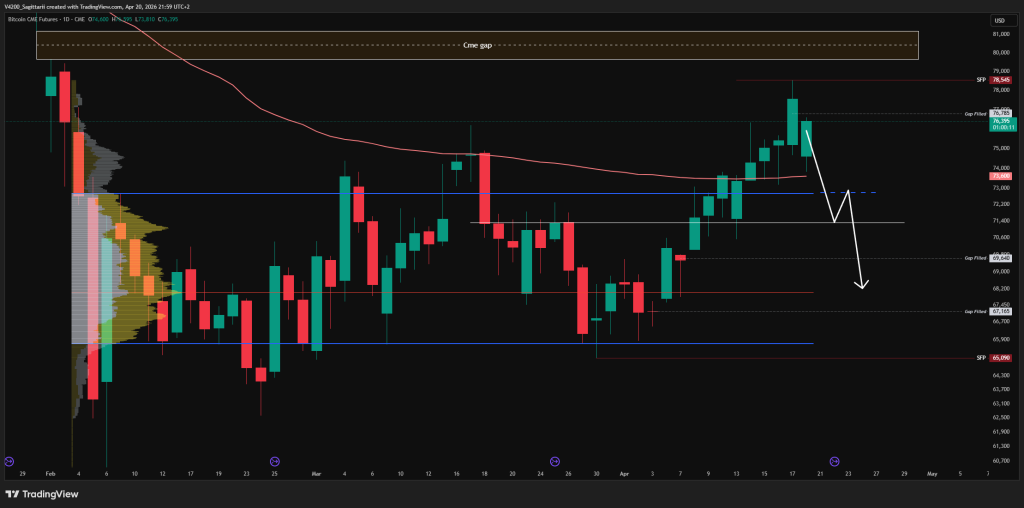Click the red SFP 78,545 price label
The height and width of the screenshot is (508, 1024).
pos(1000,80)
